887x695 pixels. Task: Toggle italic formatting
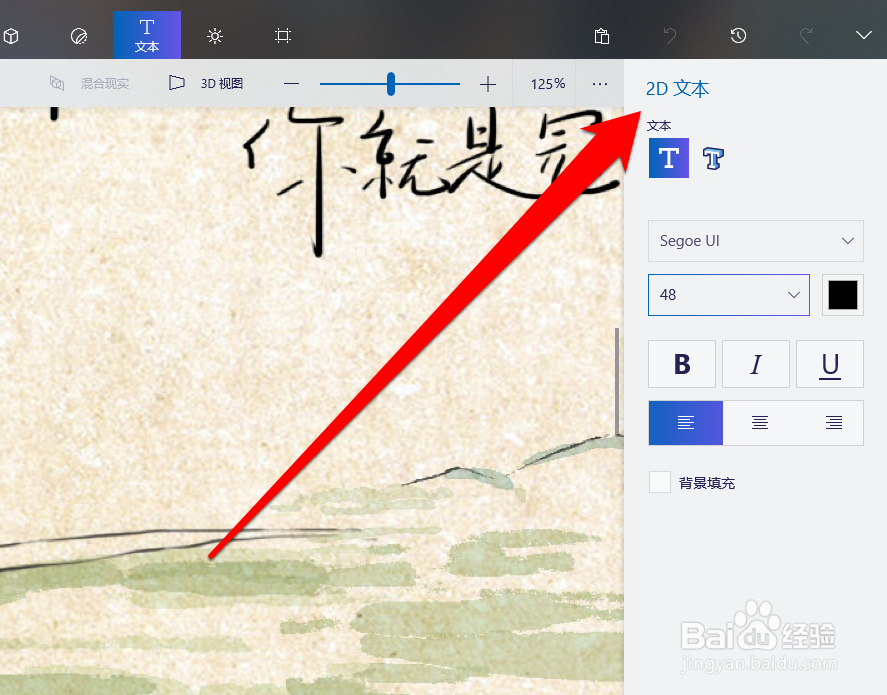coord(756,364)
